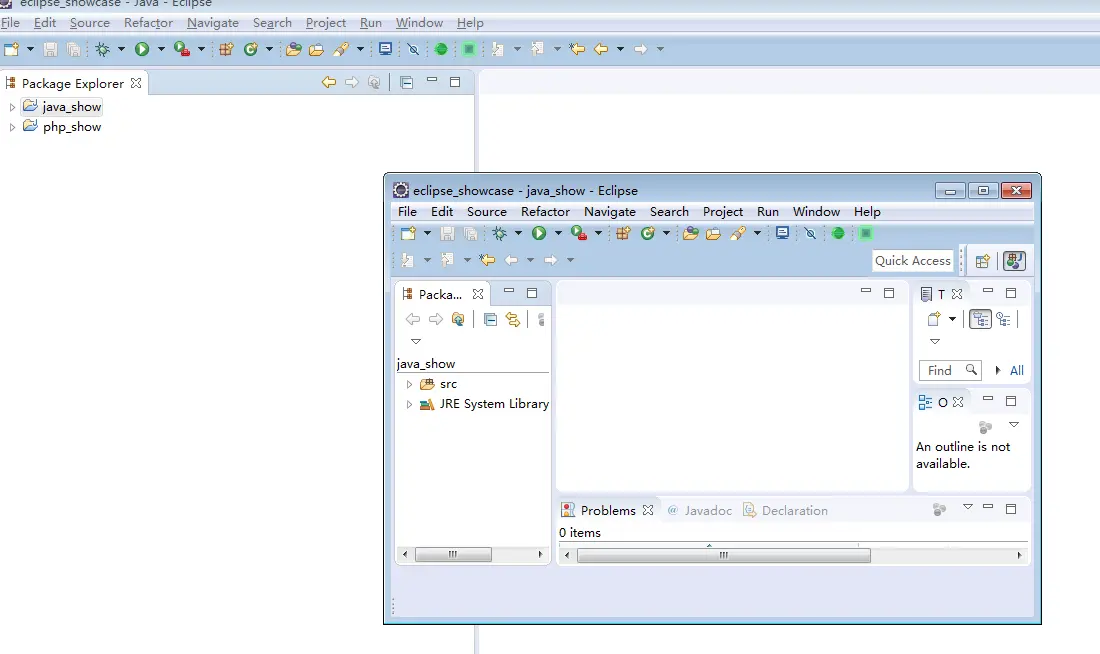Click green Run button in background Eclipse toolbar
1100x654 pixels.
point(142,49)
